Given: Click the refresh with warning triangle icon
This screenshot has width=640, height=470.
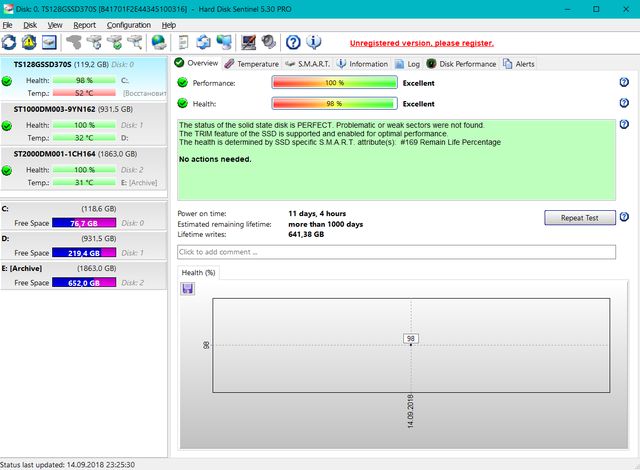Looking at the screenshot, I should coord(29,42).
